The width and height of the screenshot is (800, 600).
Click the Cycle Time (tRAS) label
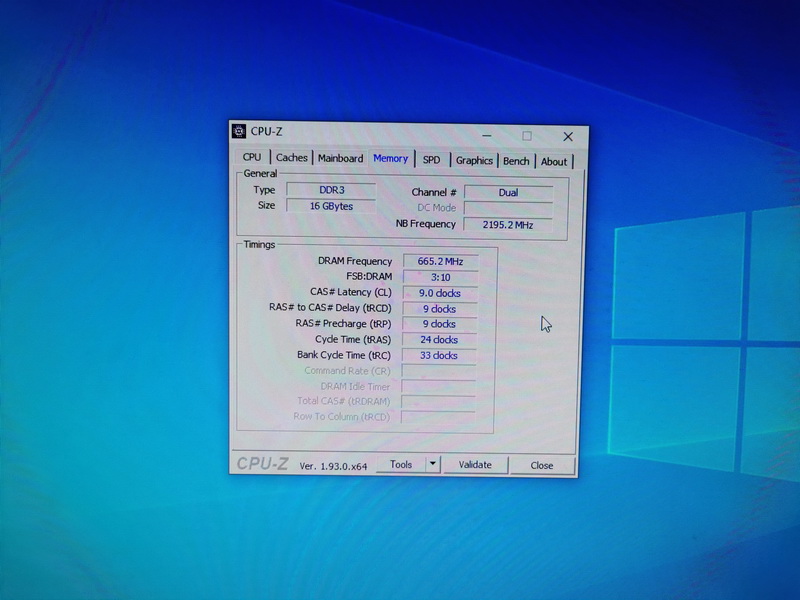click(x=353, y=339)
